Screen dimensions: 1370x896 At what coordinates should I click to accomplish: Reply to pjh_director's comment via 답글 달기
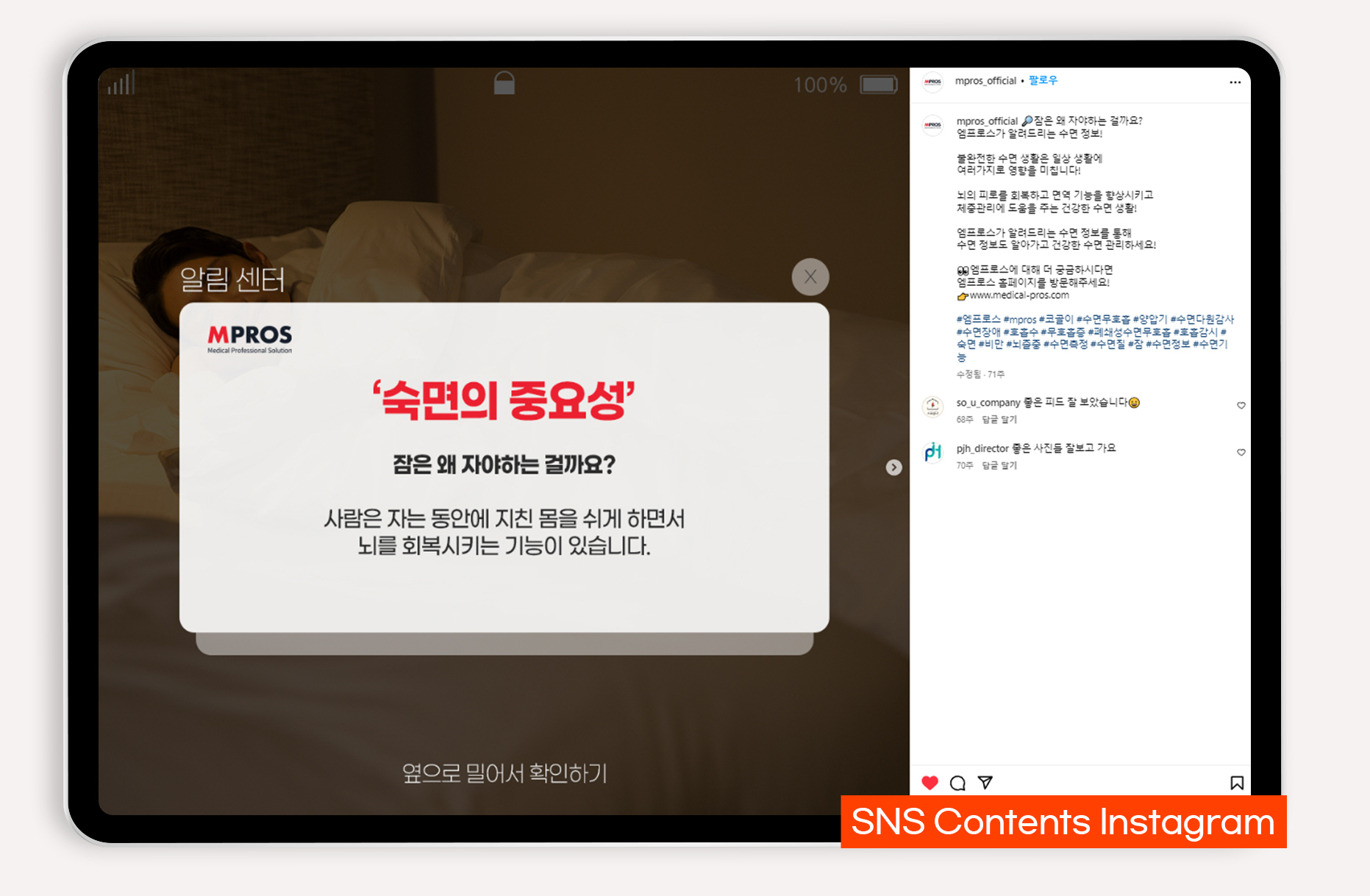click(x=999, y=465)
